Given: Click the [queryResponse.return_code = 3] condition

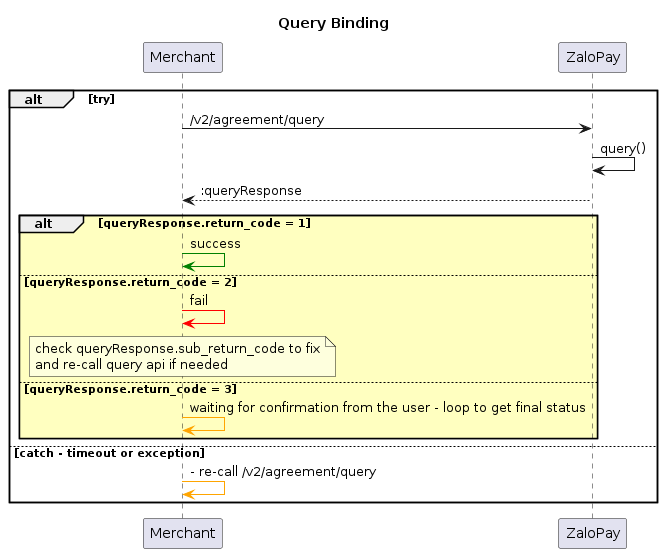Looking at the screenshot, I should (131, 389).
